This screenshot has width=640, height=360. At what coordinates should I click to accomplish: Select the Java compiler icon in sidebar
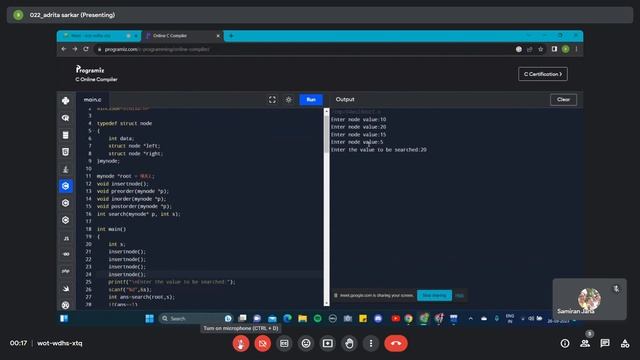tap(65, 169)
